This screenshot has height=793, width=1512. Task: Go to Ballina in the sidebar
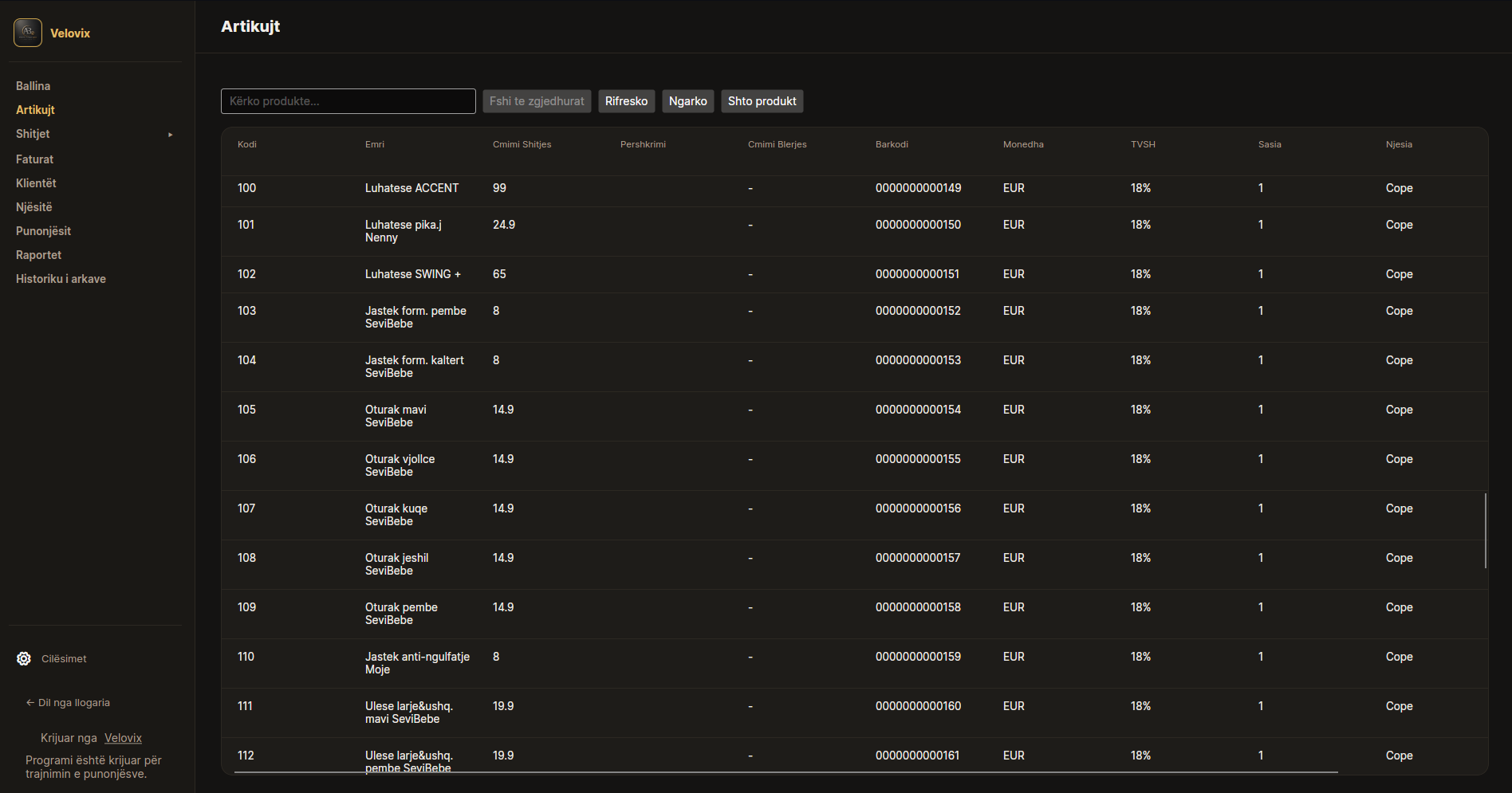[33, 86]
